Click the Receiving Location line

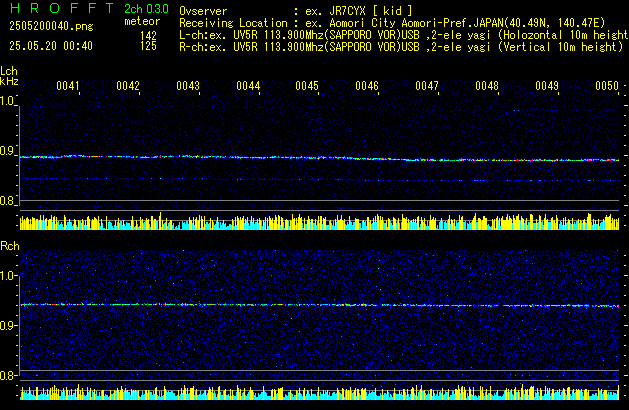tap(392, 23)
